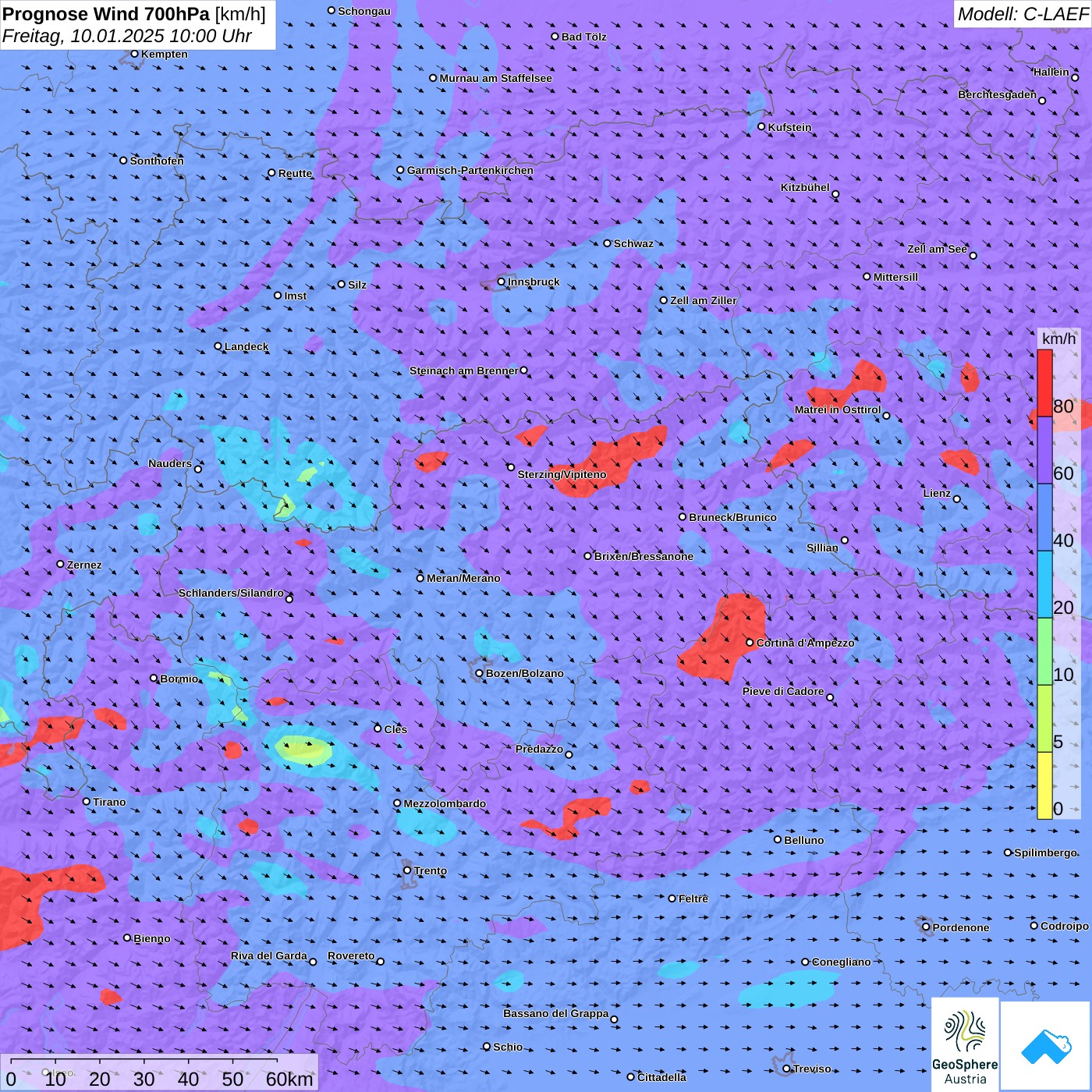Screen dimensions: 1092x1092
Task: Click the 'Mittersill' label
Action: pos(895,277)
